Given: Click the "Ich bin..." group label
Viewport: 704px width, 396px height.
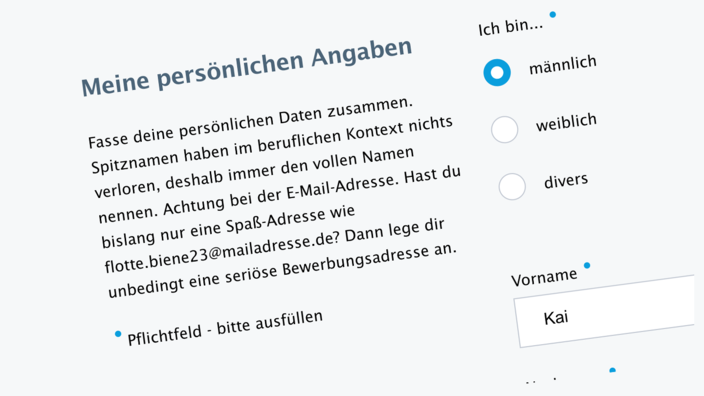Looking at the screenshot, I should pos(510,28).
